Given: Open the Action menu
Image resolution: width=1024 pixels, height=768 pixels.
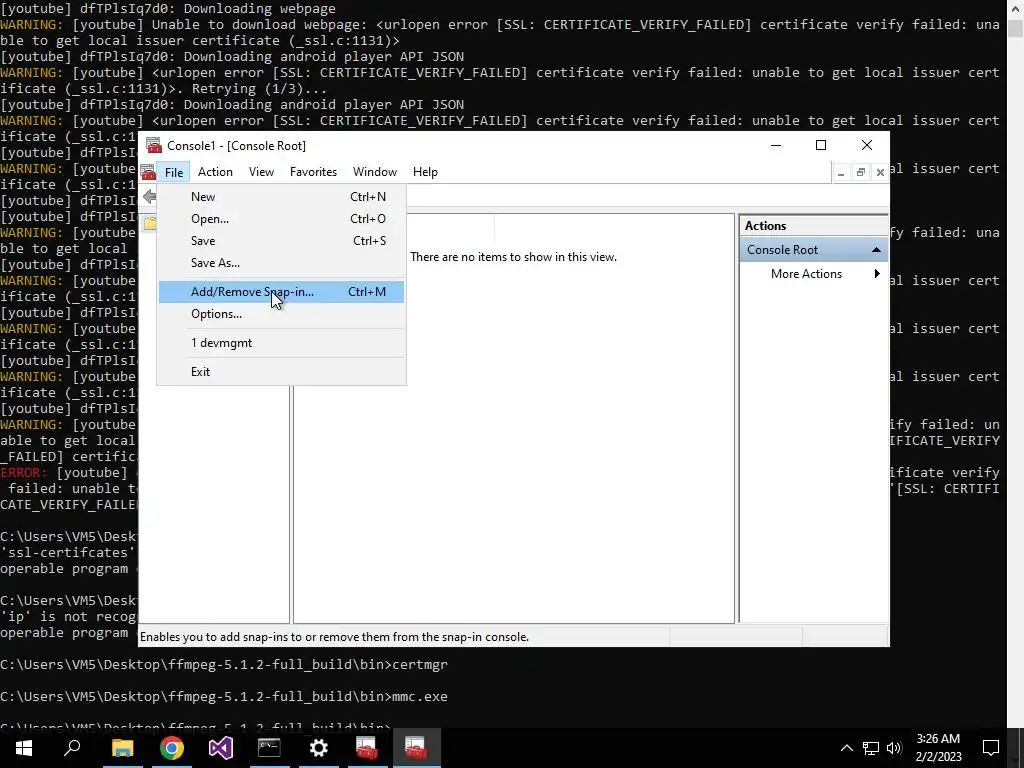Looking at the screenshot, I should click(215, 172).
